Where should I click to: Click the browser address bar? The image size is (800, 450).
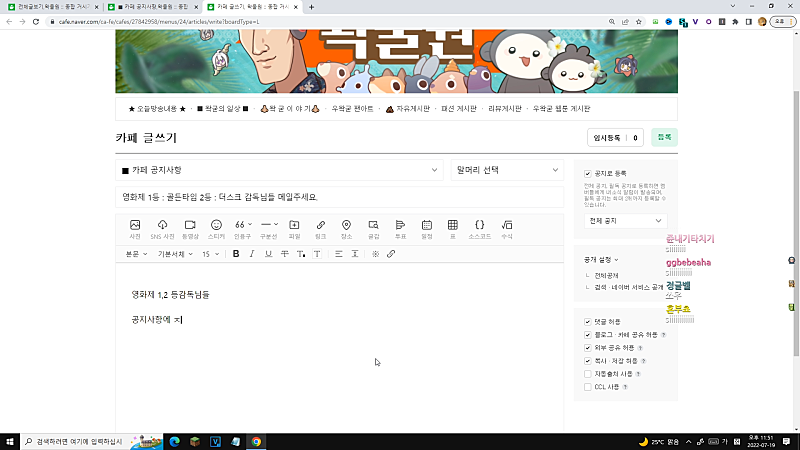[x=327, y=22]
